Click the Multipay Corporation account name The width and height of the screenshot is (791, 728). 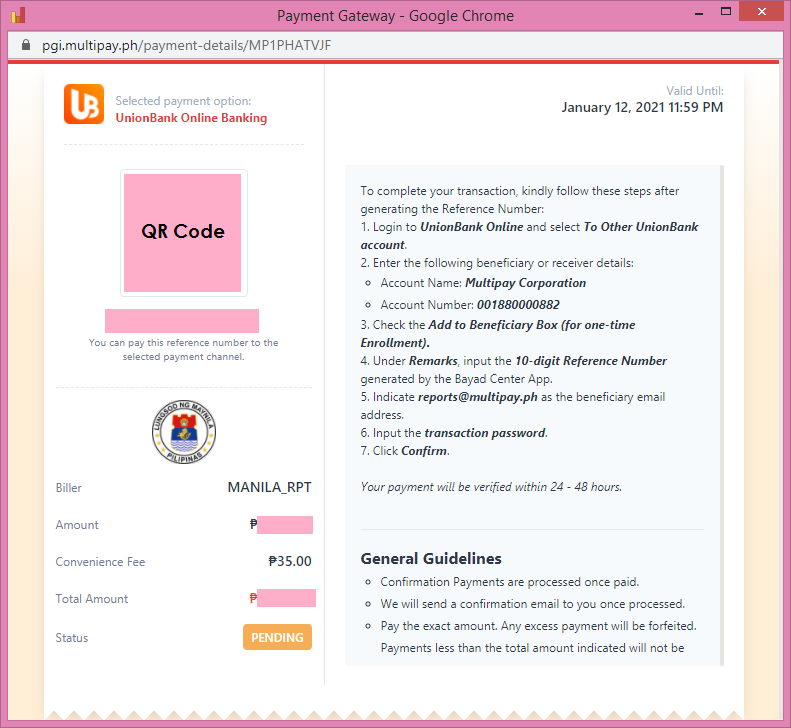tap(525, 283)
